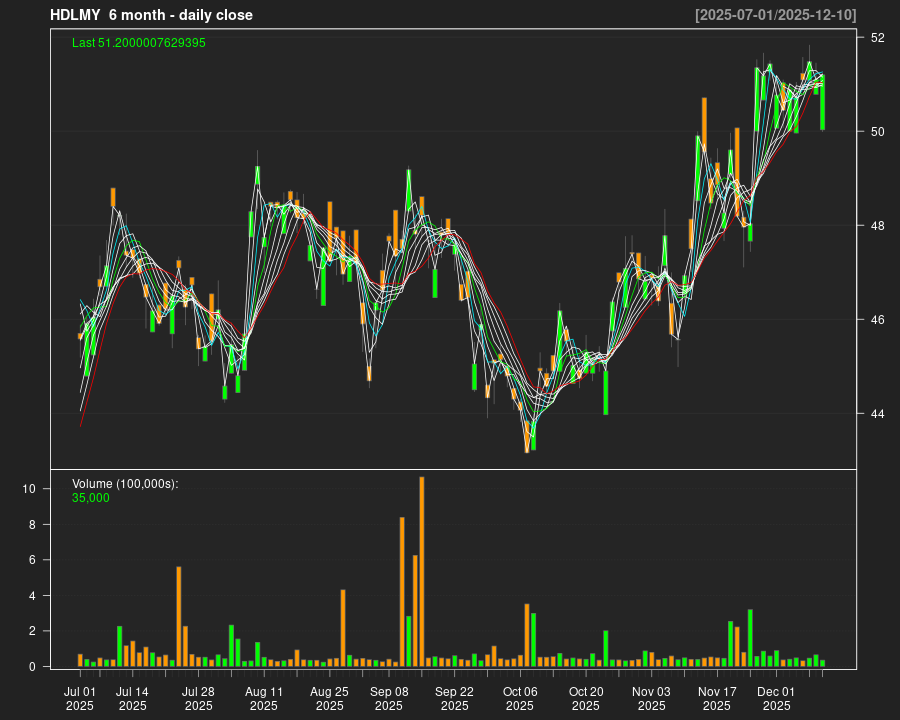Click the 4 label on volume axis
Image resolution: width=900 pixels, height=720 pixels.
click(33, 596)
